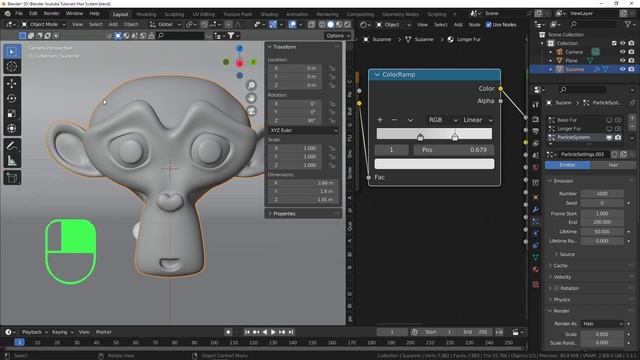Toggle Suzanne visibility eye in outliner
The image size is (640, 360).
coord(622,69)
